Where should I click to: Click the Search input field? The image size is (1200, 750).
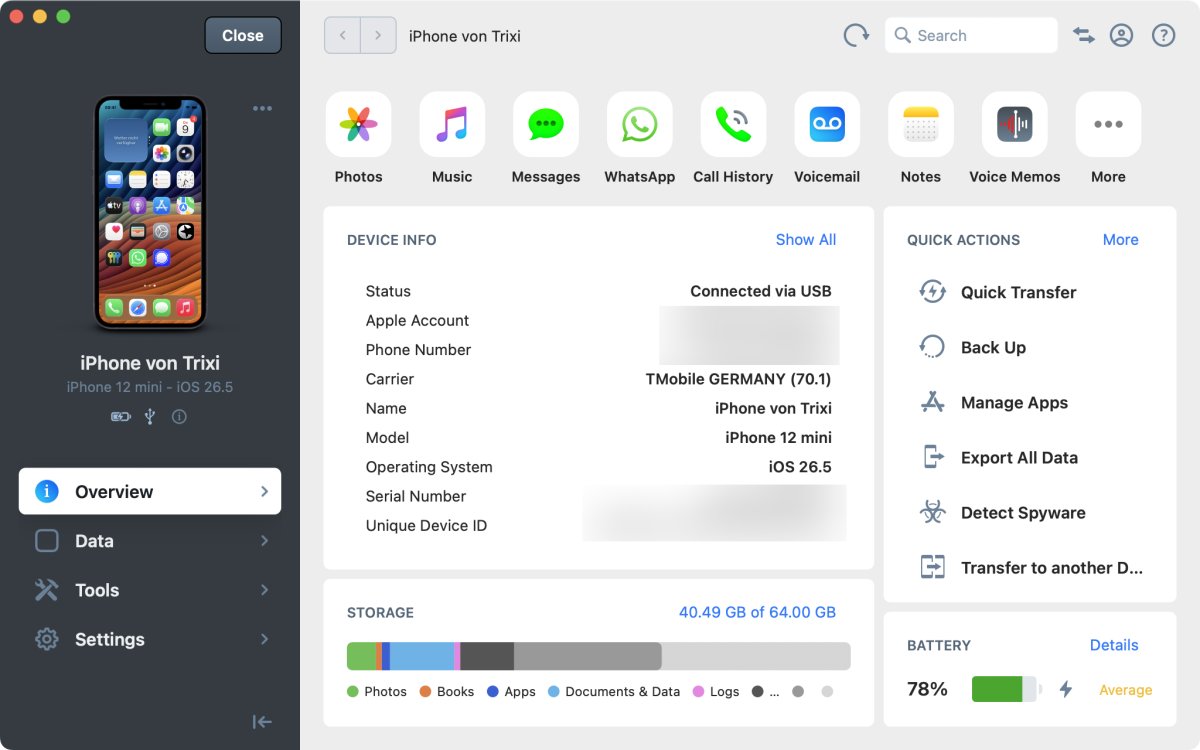pos(971,35)
